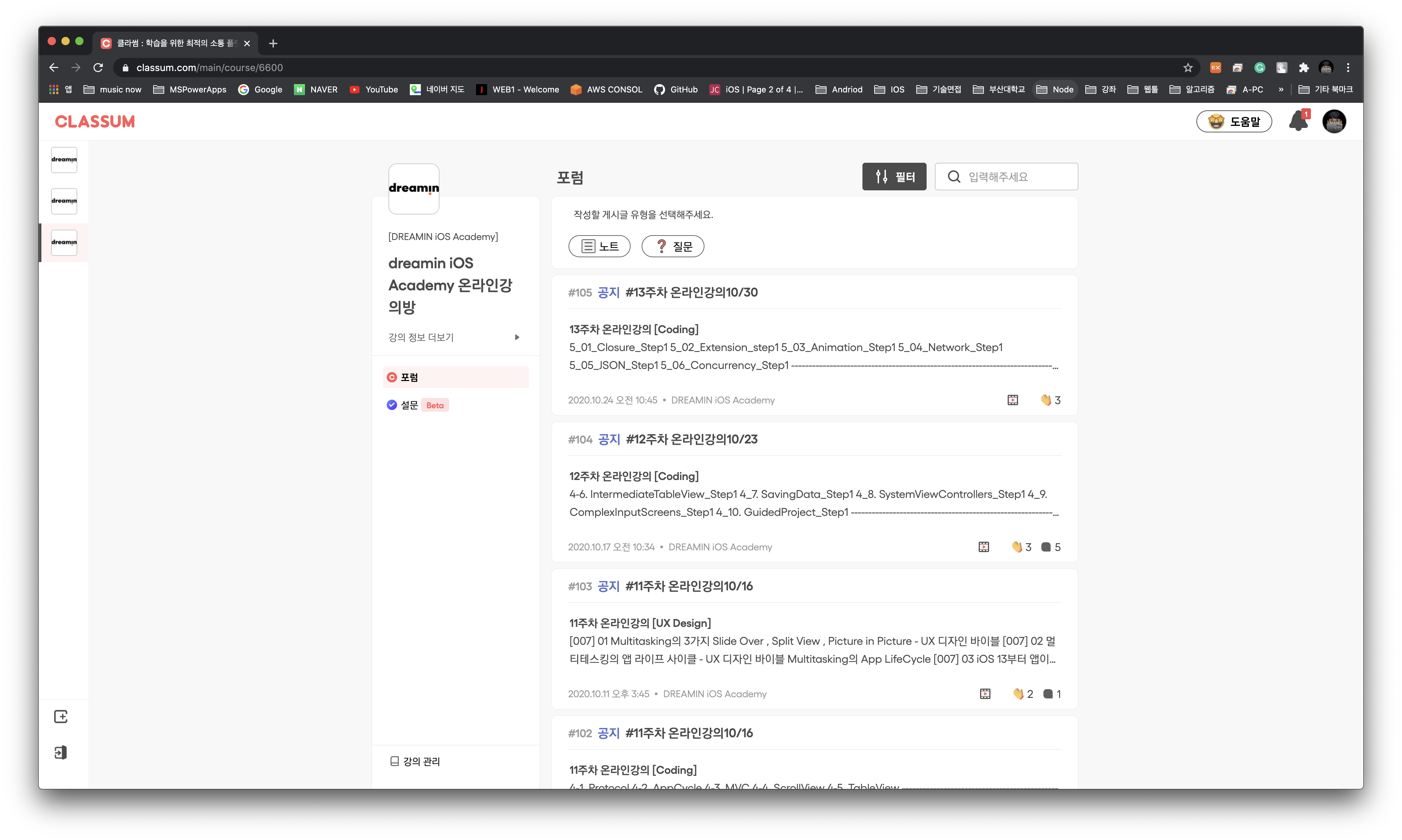Click the clap reaction on post #105

coord(1046,400)
